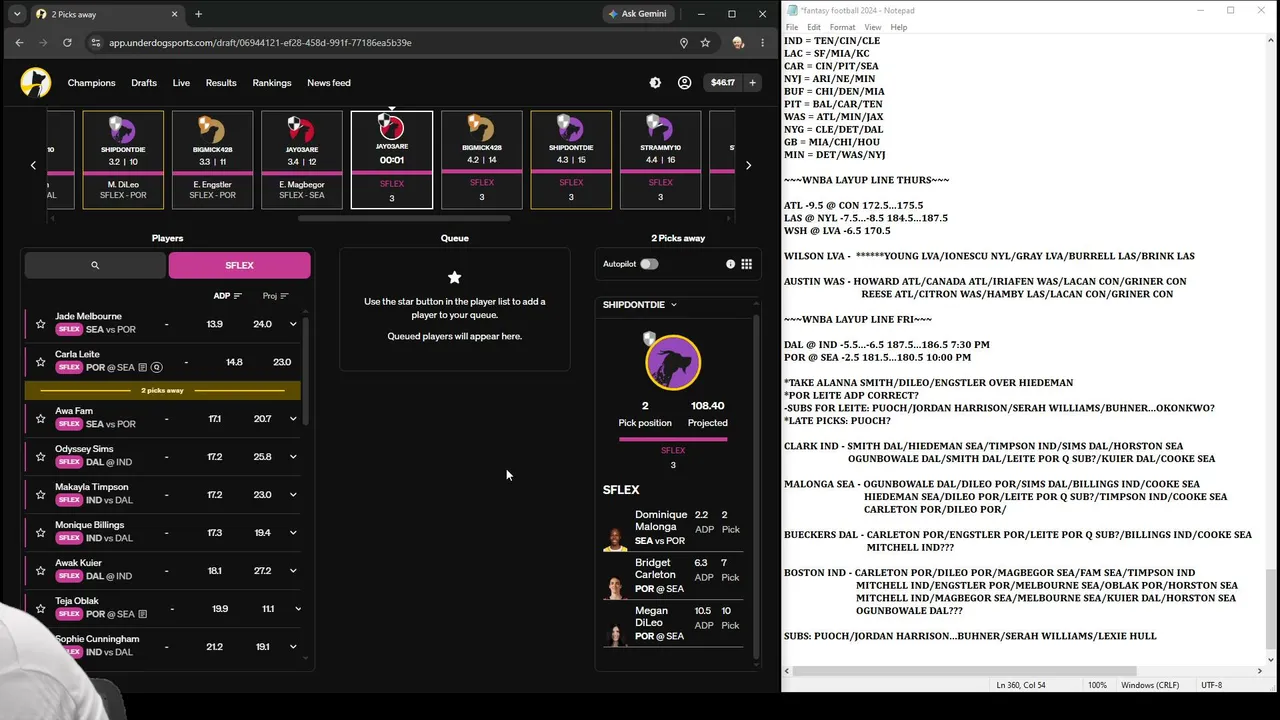Sort player list by ADP
Screen dimensions: 1280x720
(x=228, y=296)
